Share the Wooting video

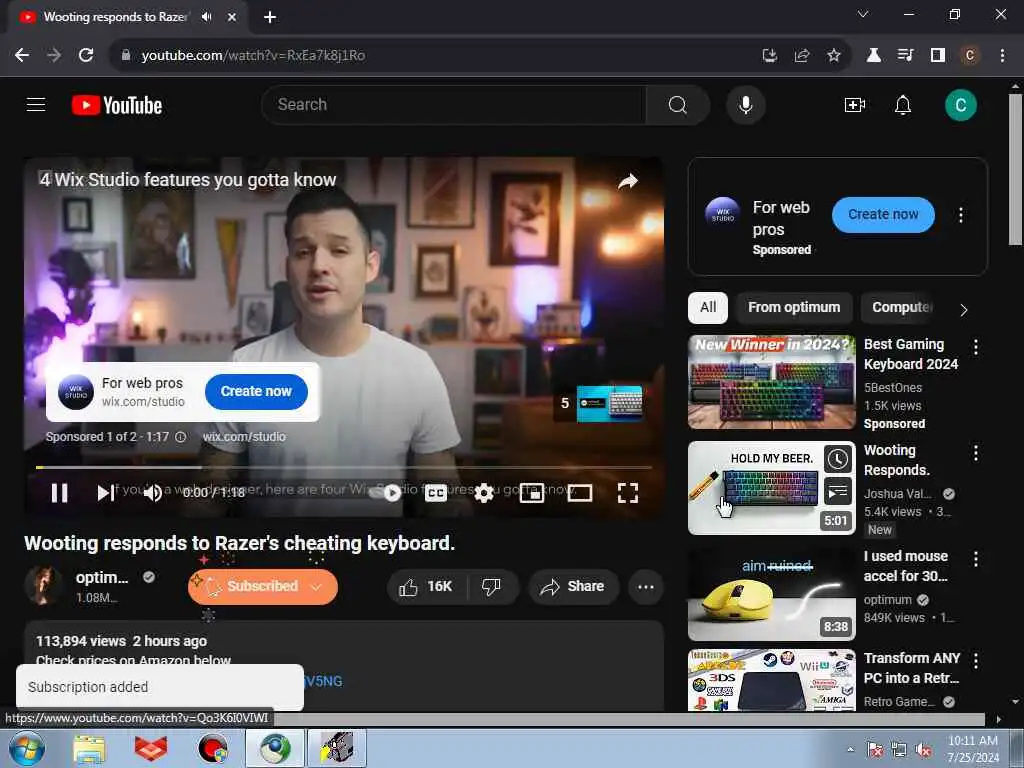(572, 586)
